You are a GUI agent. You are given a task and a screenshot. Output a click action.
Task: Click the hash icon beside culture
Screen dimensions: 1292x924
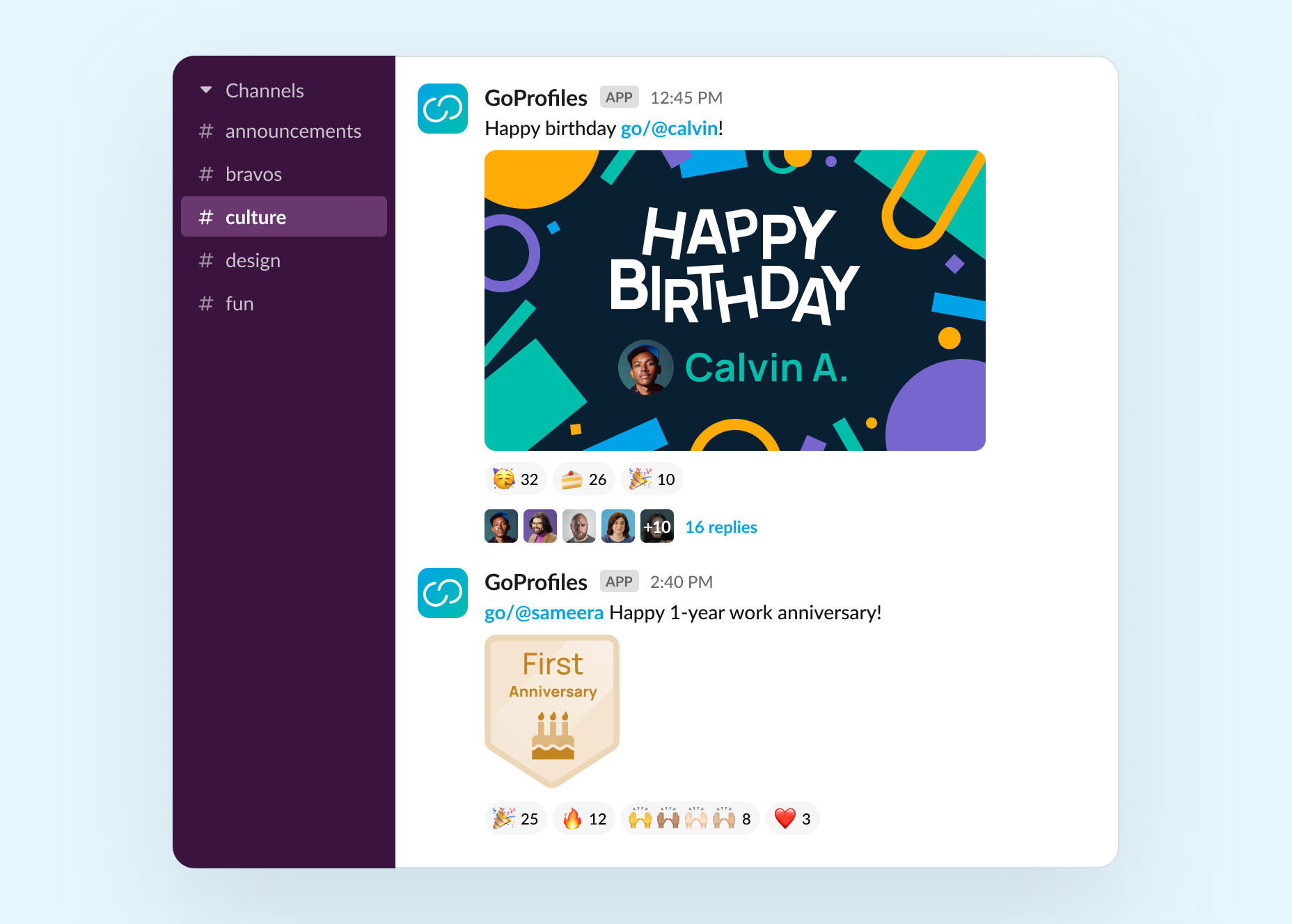[205, 217]
